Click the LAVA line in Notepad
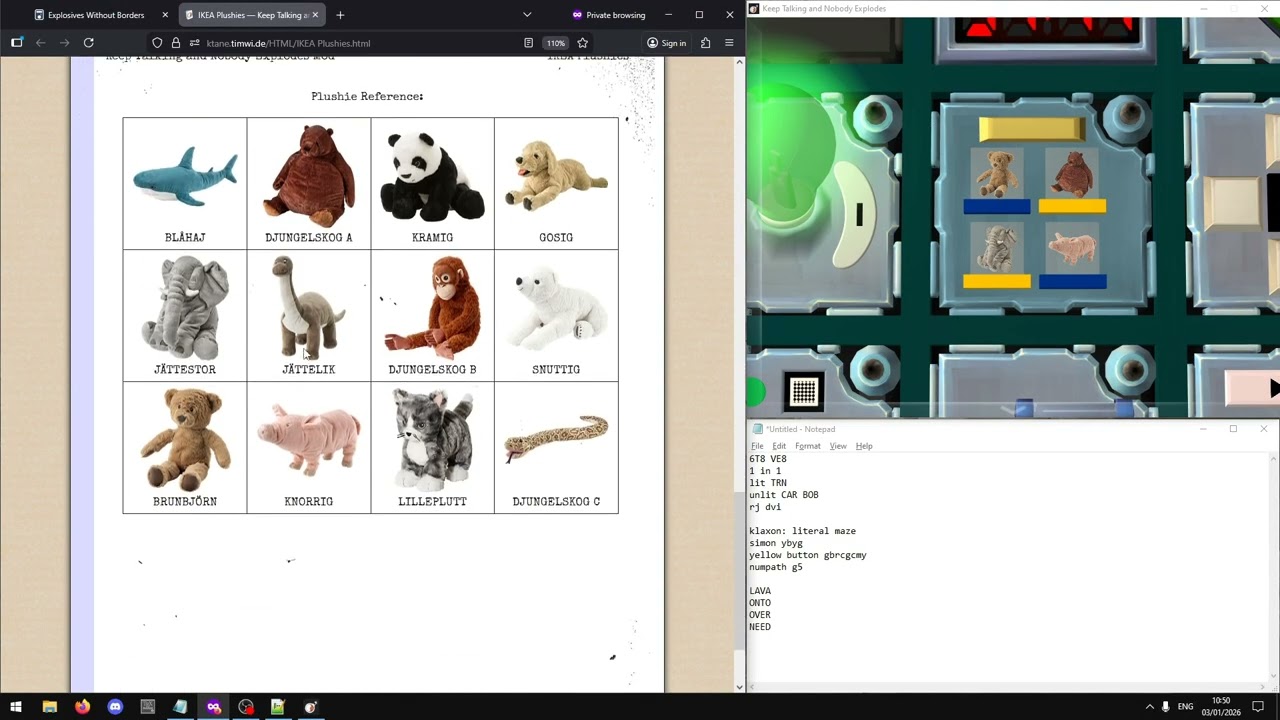The image size is (1280, 720). tap(760, 591)
